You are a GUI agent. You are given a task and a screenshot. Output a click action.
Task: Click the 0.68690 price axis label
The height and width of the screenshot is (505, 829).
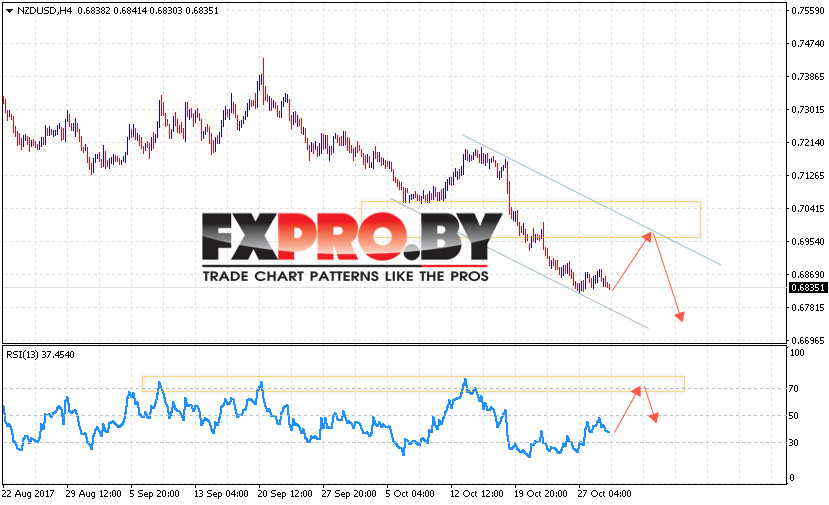click(808, 274)
